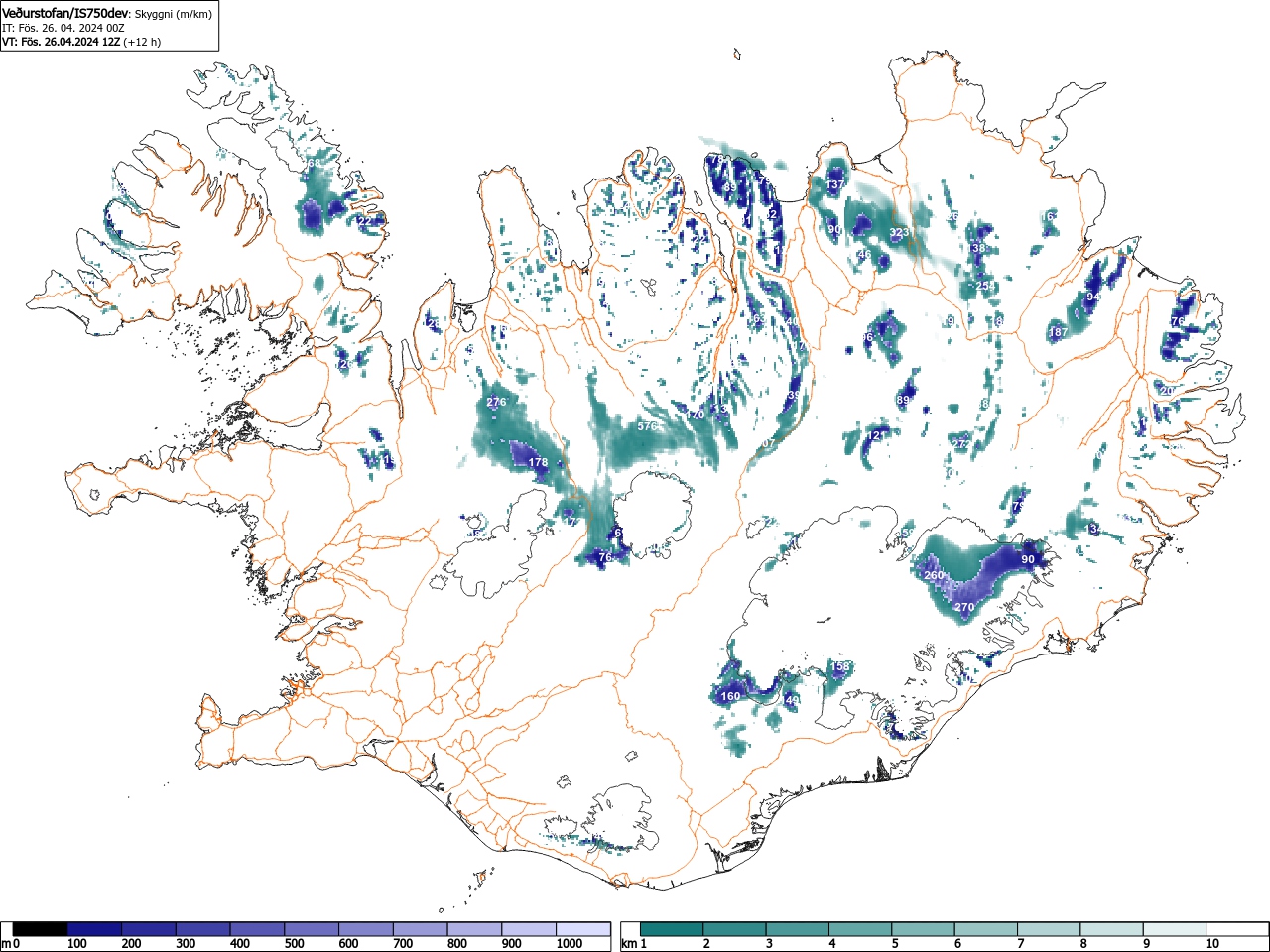Click the 'km' unit label of teal legend
This screenshot has width=1270, height=952.
point(629,944)
